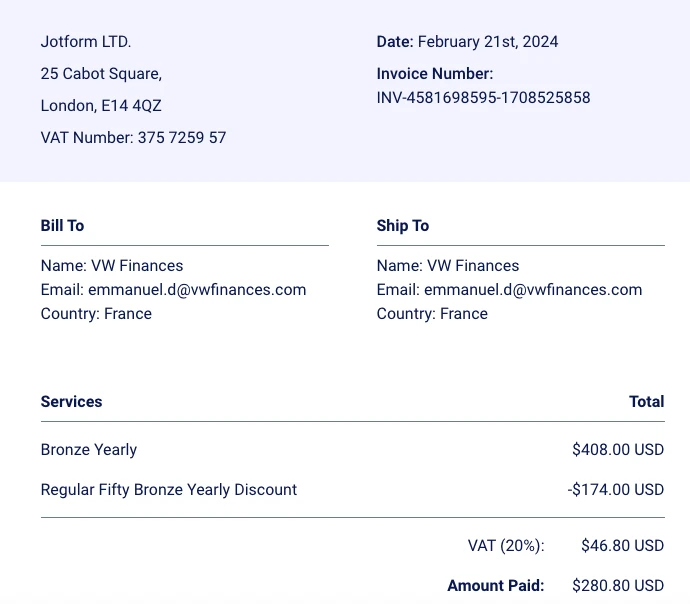690x604 pixels.
Task: Select the Bronze Yearly service row
Action: click(x=89, y=450)
